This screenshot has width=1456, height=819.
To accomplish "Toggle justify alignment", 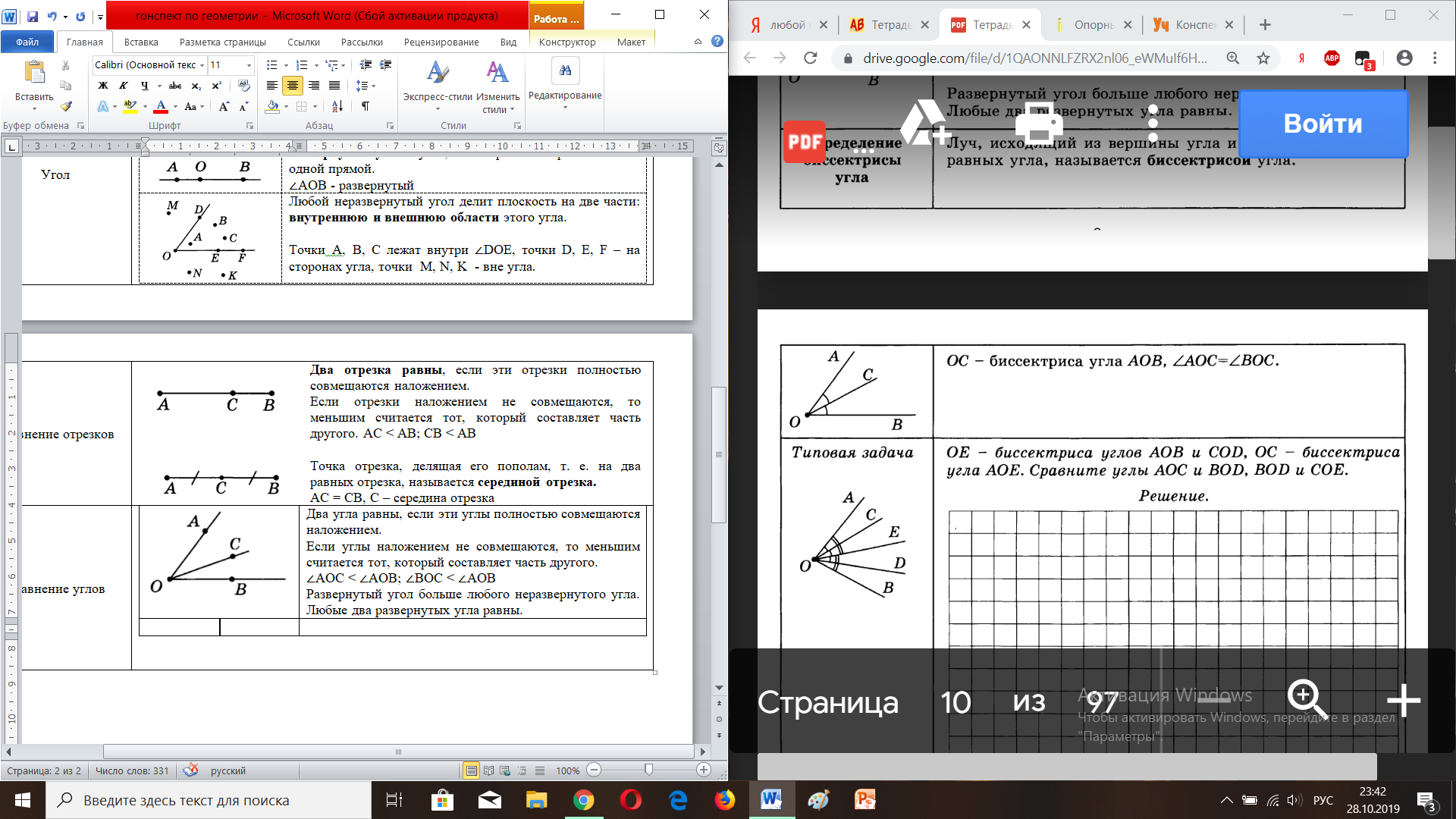I will pyautogui.click(x=334, y=86).
